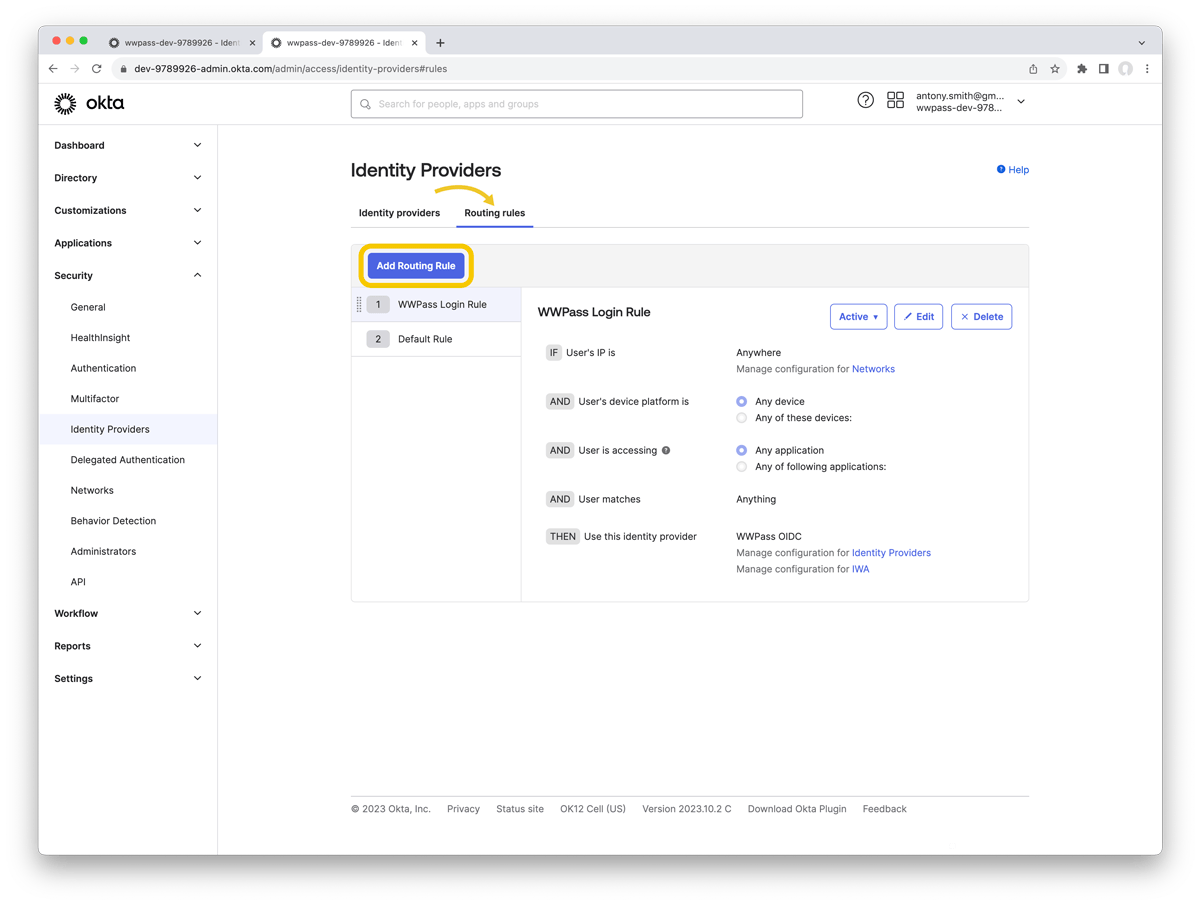Open the Networks configuration link
Image resolution: width=1200 pixels, height=905 pixels.
873,369
